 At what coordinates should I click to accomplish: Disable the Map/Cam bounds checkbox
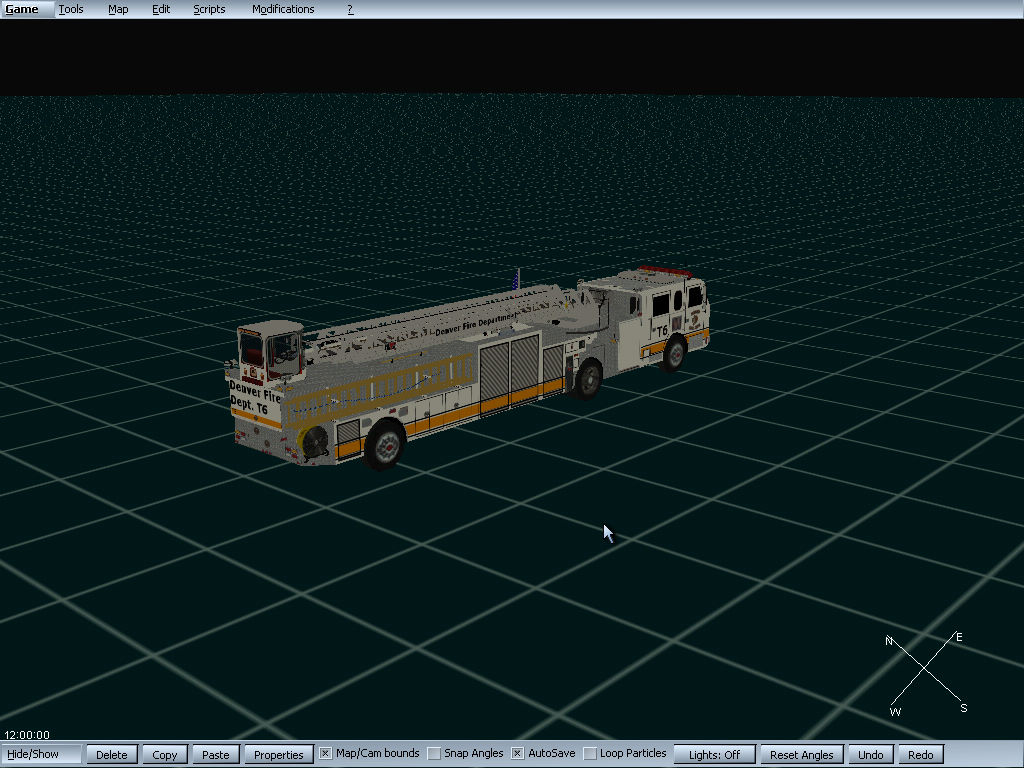[325, 754]
